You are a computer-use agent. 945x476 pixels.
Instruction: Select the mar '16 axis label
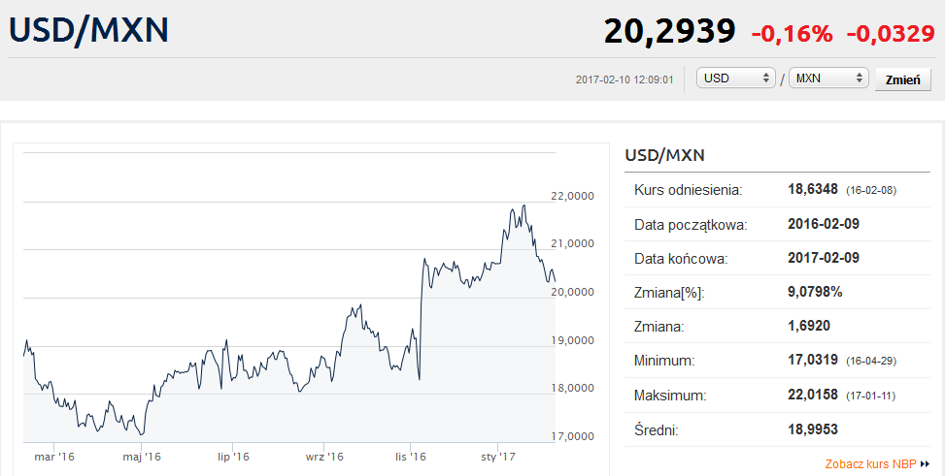54,457
